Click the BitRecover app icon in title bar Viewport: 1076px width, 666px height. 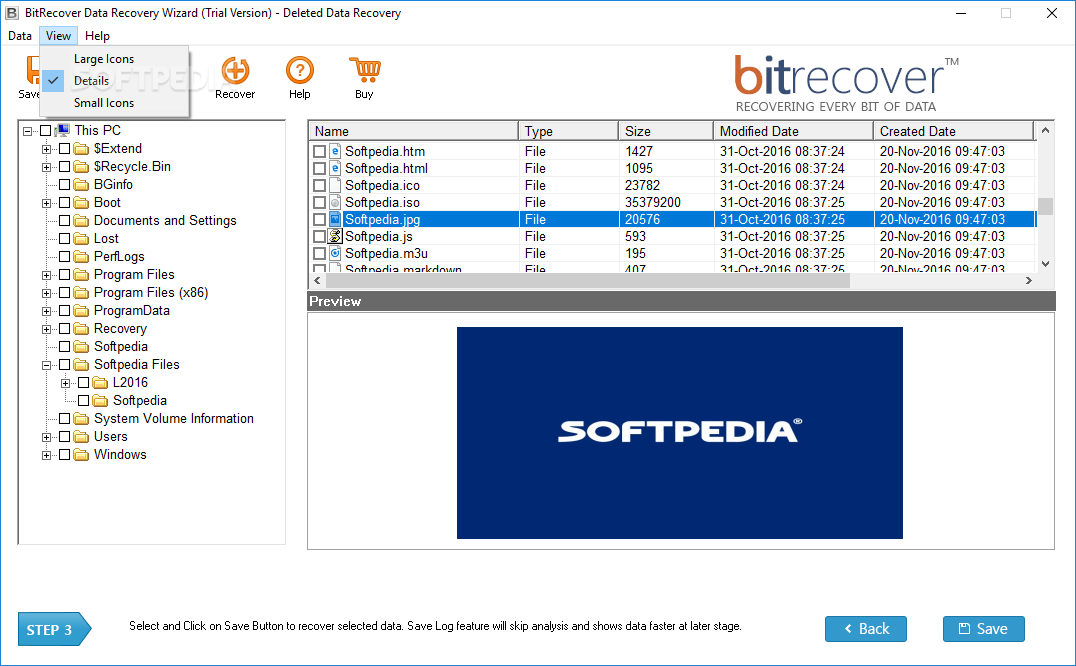pos(12,13)
